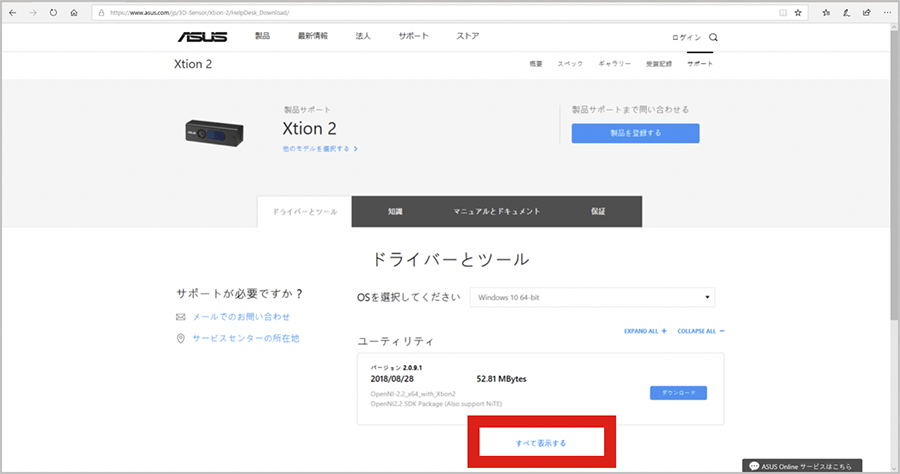
Task: Go to 概要 product section
Action: 536,64
